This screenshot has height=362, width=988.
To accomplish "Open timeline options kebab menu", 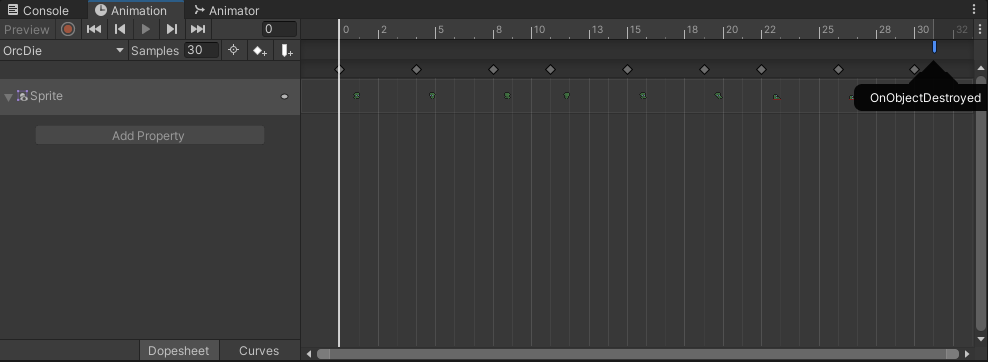I will (x=979, y=29).
